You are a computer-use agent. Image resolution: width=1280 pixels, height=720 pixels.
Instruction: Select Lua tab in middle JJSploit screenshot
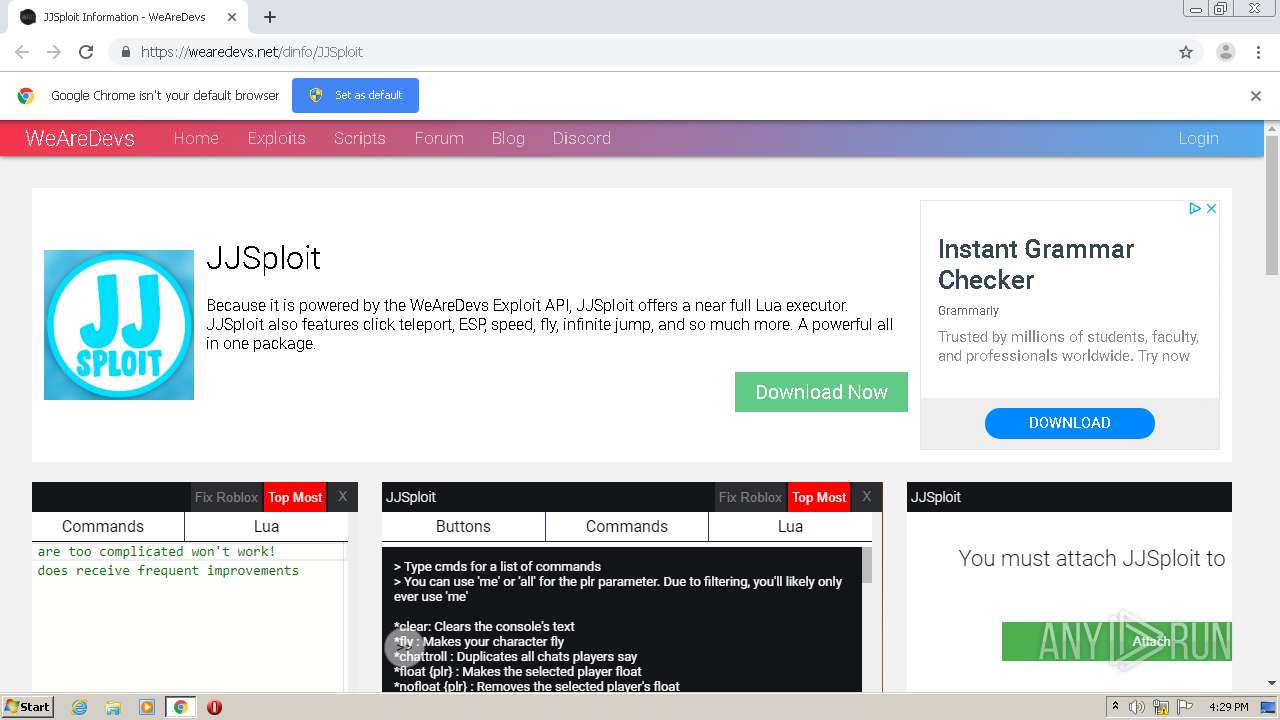coord(790,526)
